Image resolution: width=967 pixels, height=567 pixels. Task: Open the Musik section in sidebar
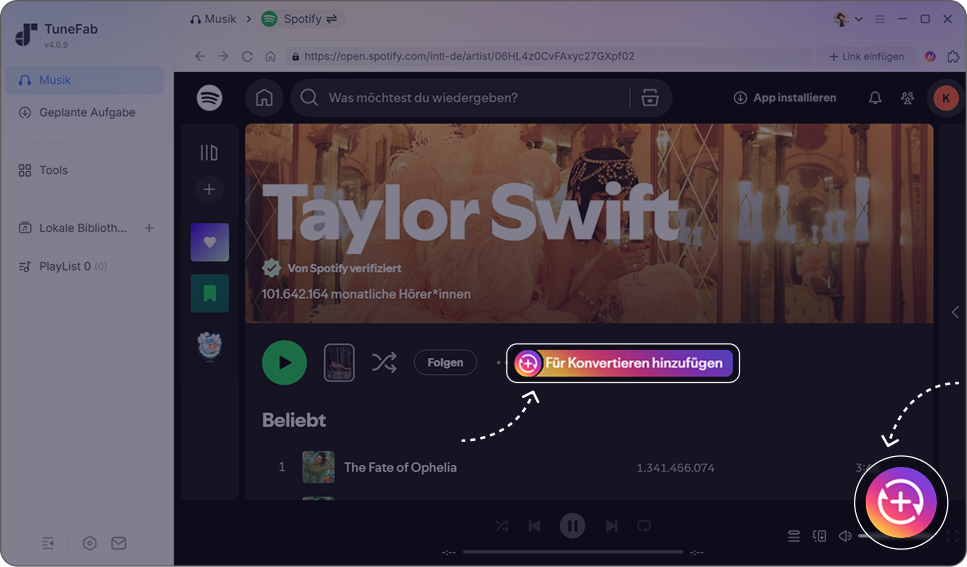tap(84, 80)
